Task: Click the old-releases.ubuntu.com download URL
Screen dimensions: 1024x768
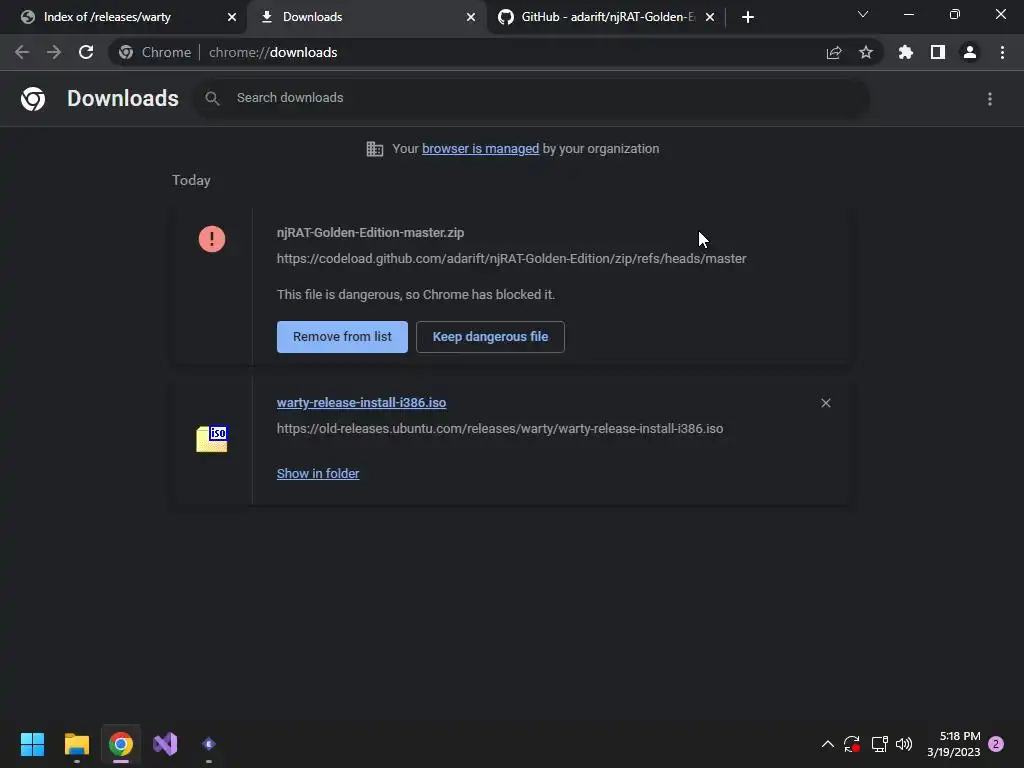Action: point(500,428)
